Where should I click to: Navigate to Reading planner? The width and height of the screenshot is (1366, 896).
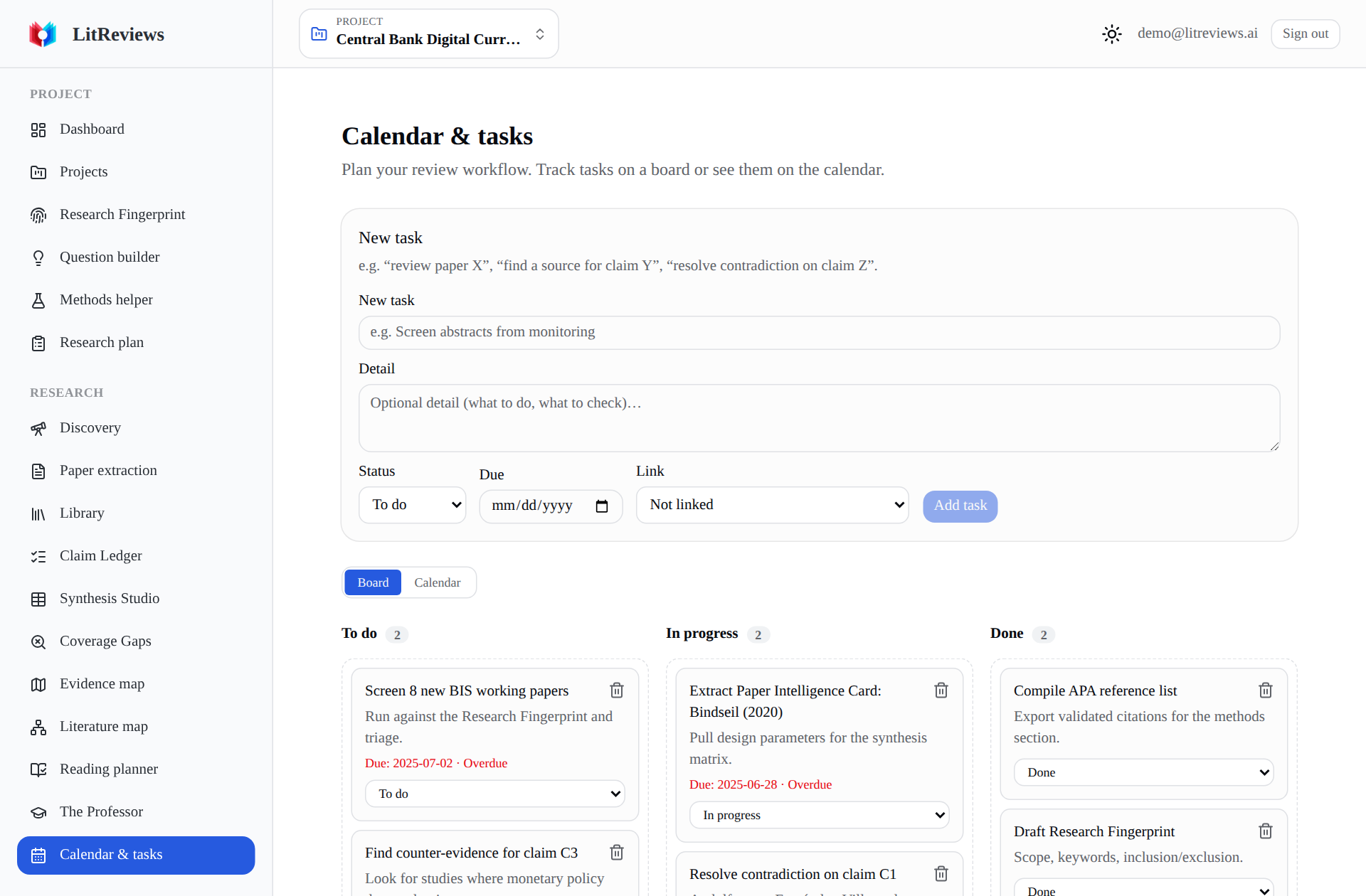pos(136,769)
